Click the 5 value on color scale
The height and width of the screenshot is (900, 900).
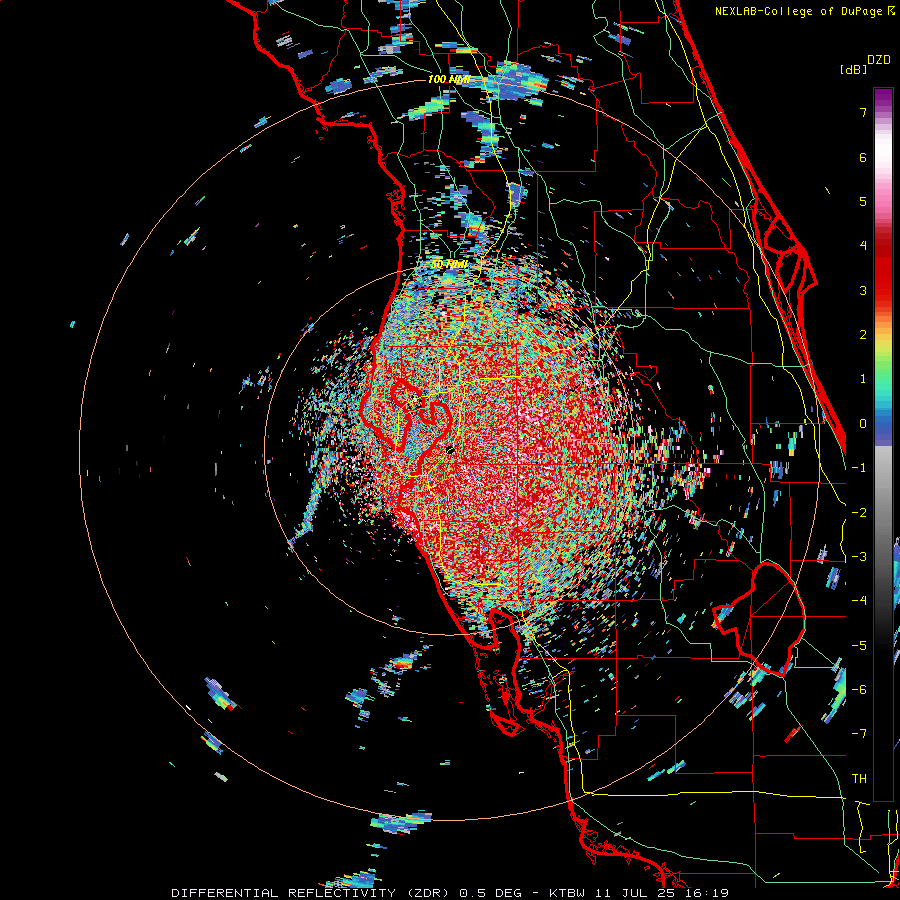point(863,201)
